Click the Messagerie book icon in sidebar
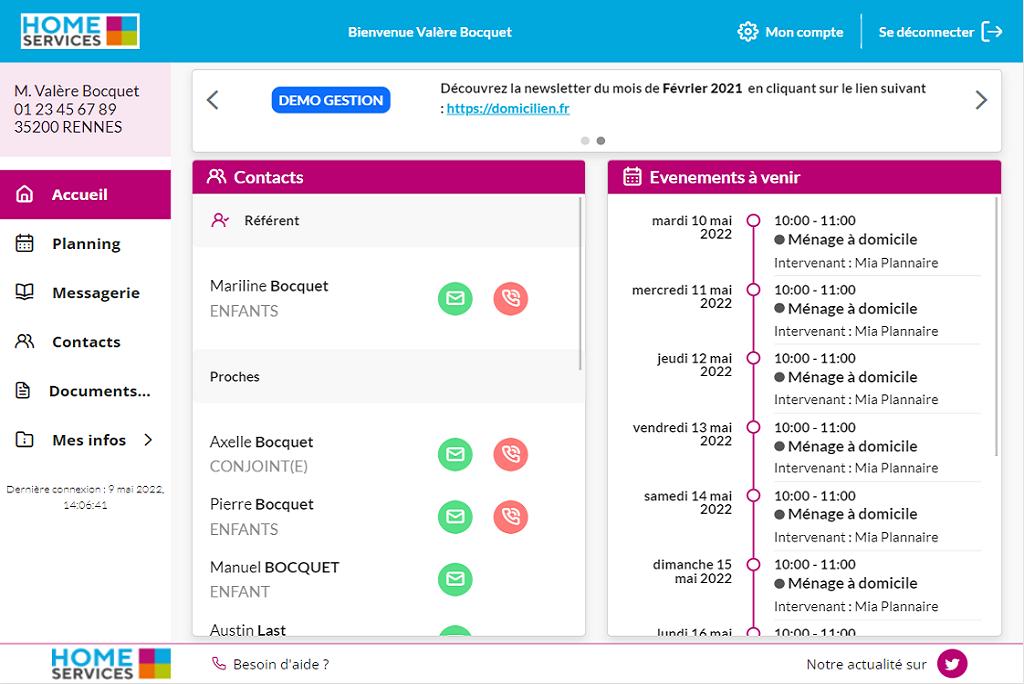The height and width of the screenshot is (684, 1024). coord(24,292)
